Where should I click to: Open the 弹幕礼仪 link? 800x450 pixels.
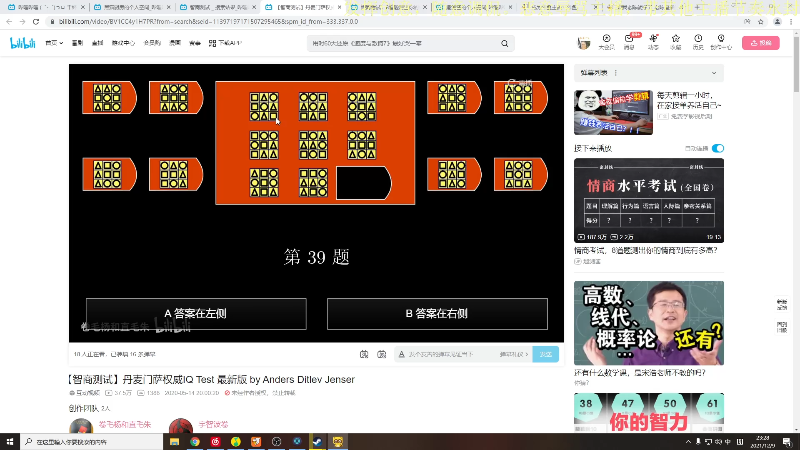coord(513,354)
